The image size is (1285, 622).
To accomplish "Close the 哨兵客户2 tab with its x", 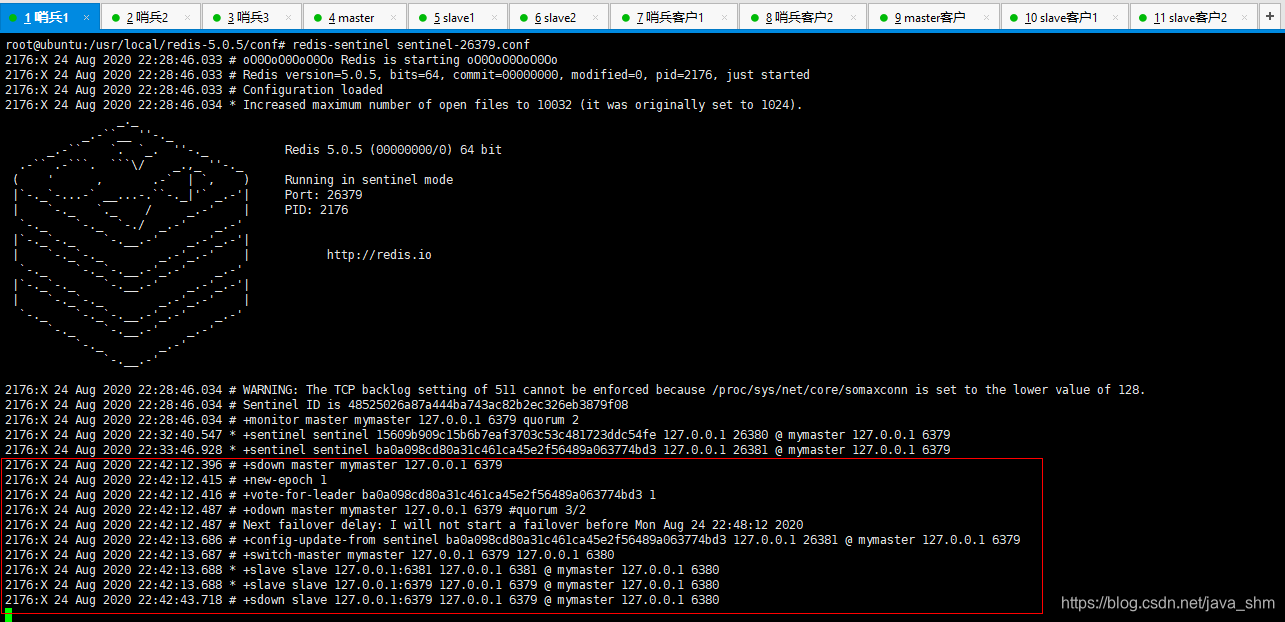I will pos(854,18).
